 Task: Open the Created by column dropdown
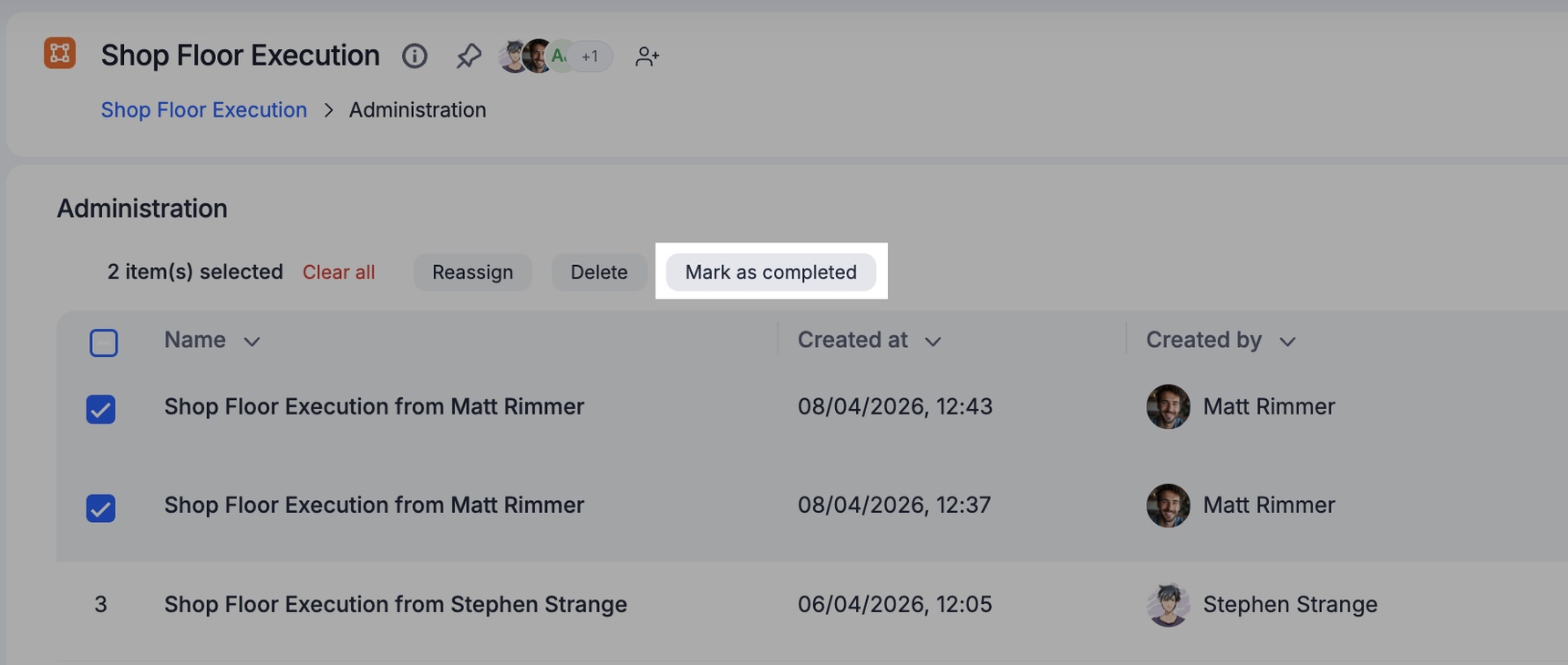coord(1287,342)
